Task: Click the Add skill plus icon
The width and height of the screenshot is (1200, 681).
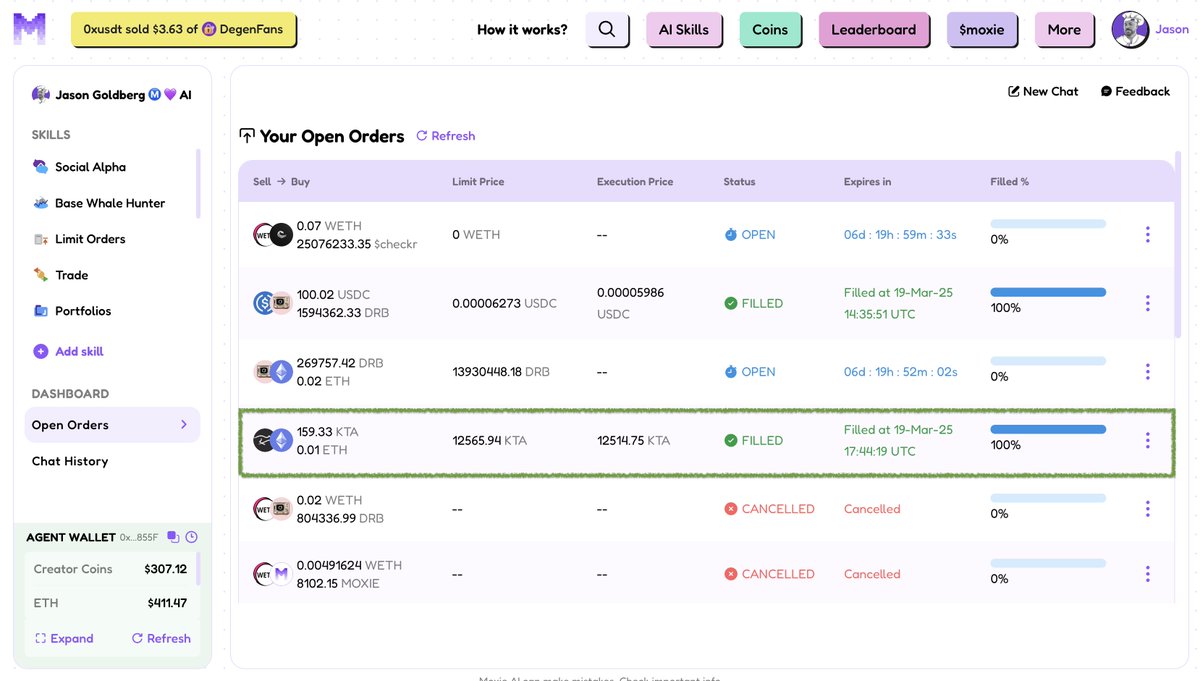Action: [x=41, y=351]
